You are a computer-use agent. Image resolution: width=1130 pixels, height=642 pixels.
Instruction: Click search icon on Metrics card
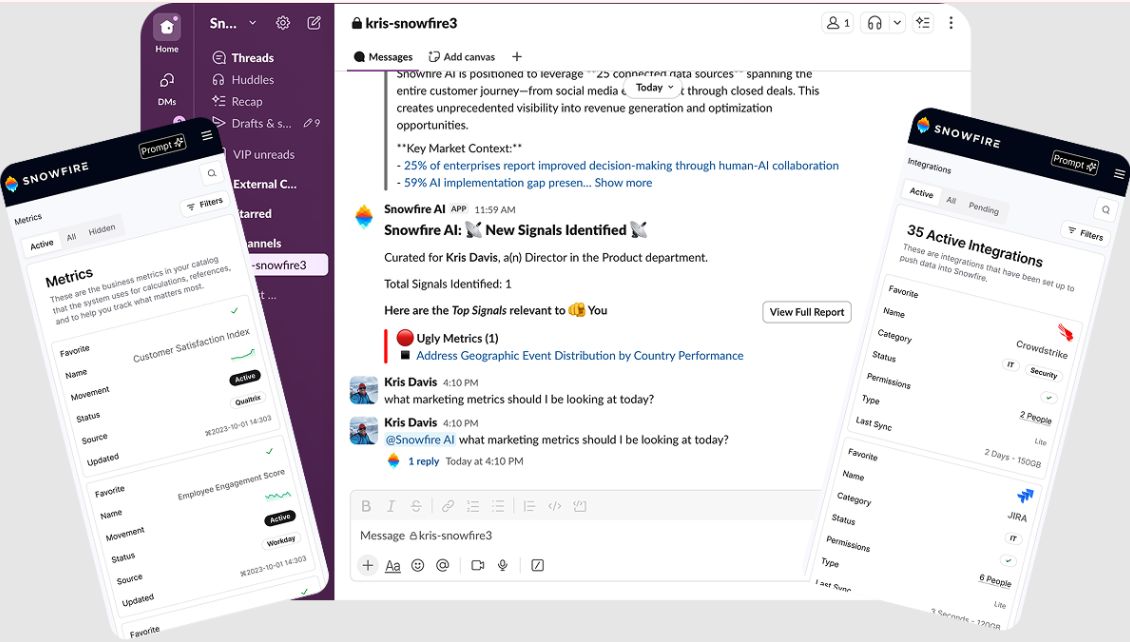pyautogui.click(x=211, y=173)
